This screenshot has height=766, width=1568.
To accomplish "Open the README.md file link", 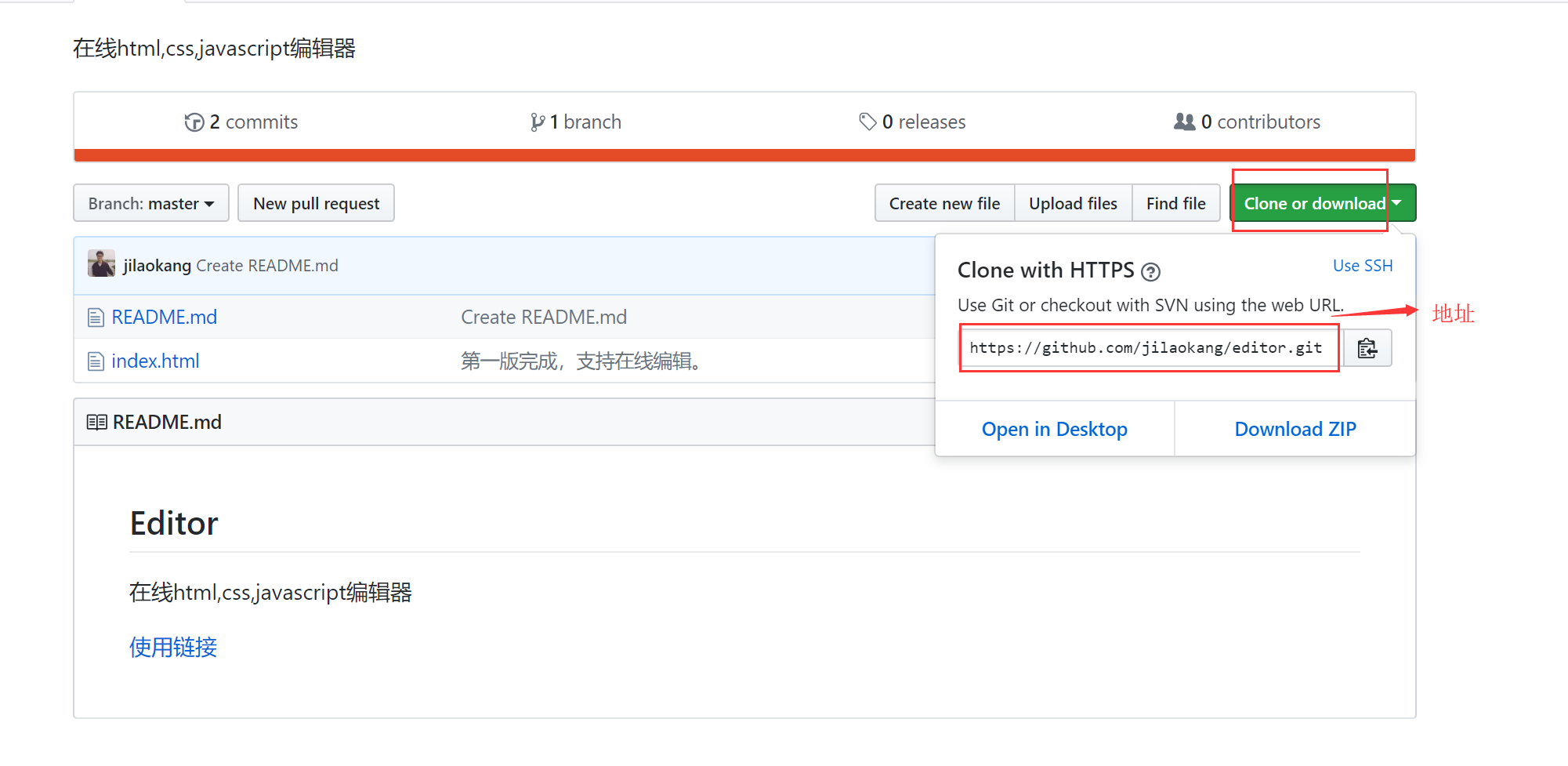I will coord(165,317).
